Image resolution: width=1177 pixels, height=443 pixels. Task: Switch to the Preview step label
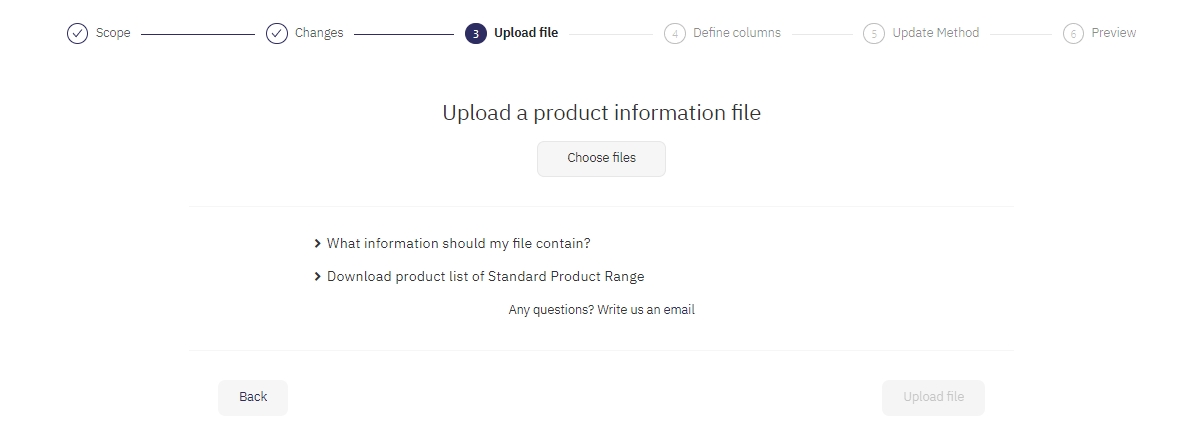pos(1114,33)
